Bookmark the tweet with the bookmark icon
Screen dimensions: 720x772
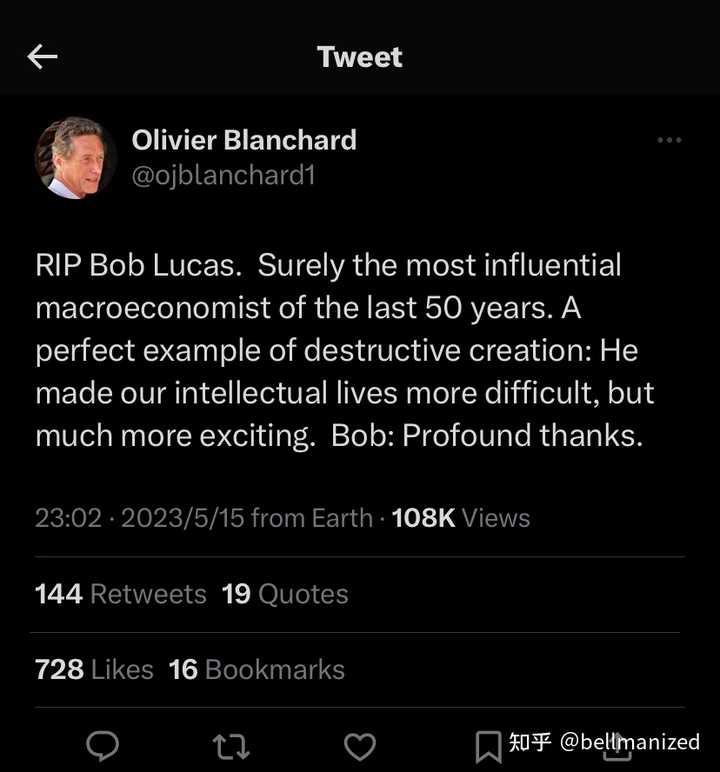[488, 745]
